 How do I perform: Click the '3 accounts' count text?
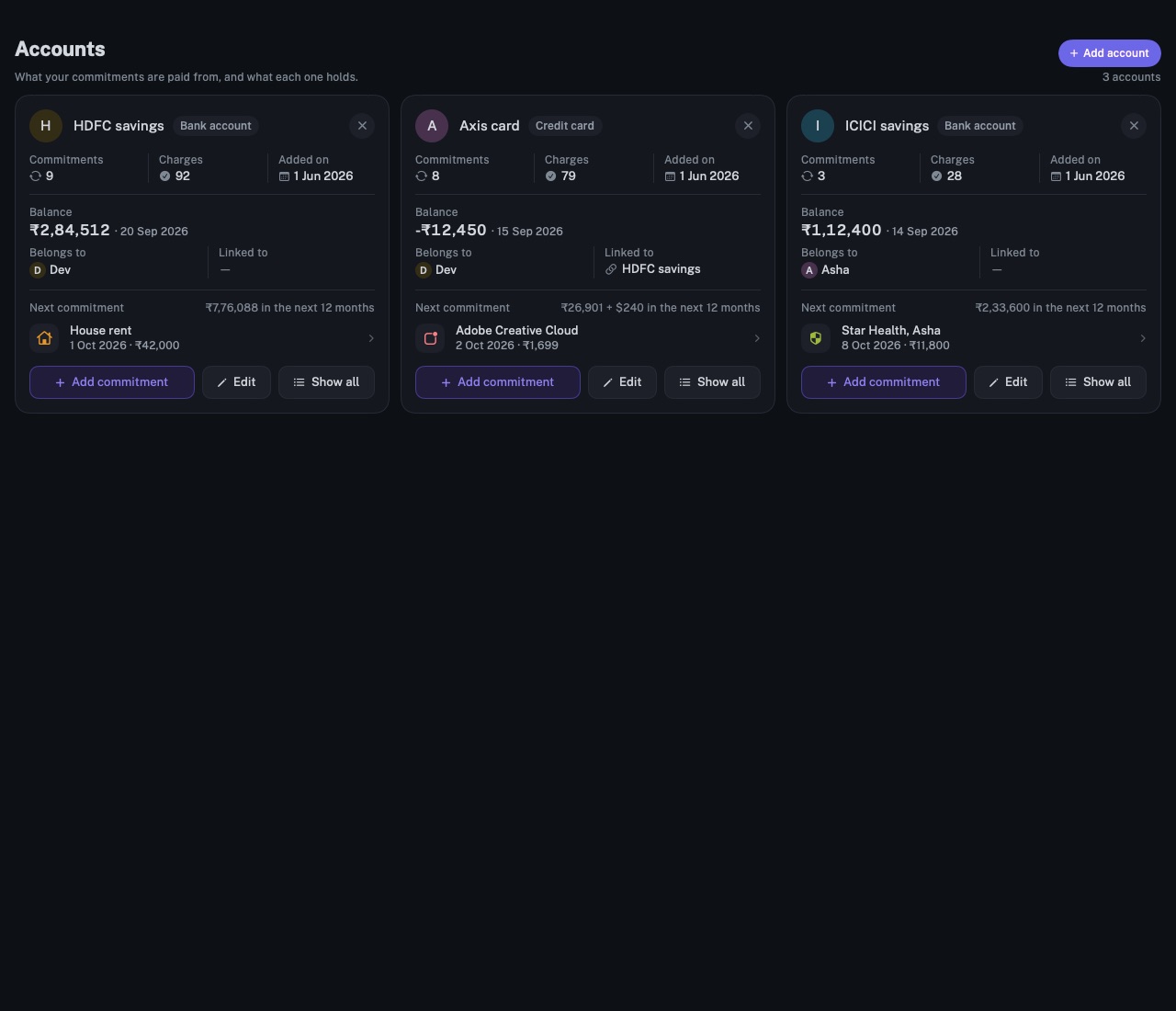point(1132,77)
